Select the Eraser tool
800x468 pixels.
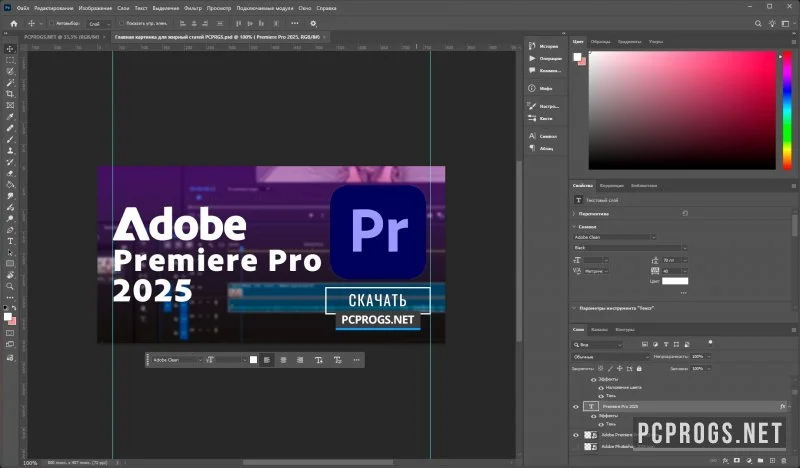point(10,174)
